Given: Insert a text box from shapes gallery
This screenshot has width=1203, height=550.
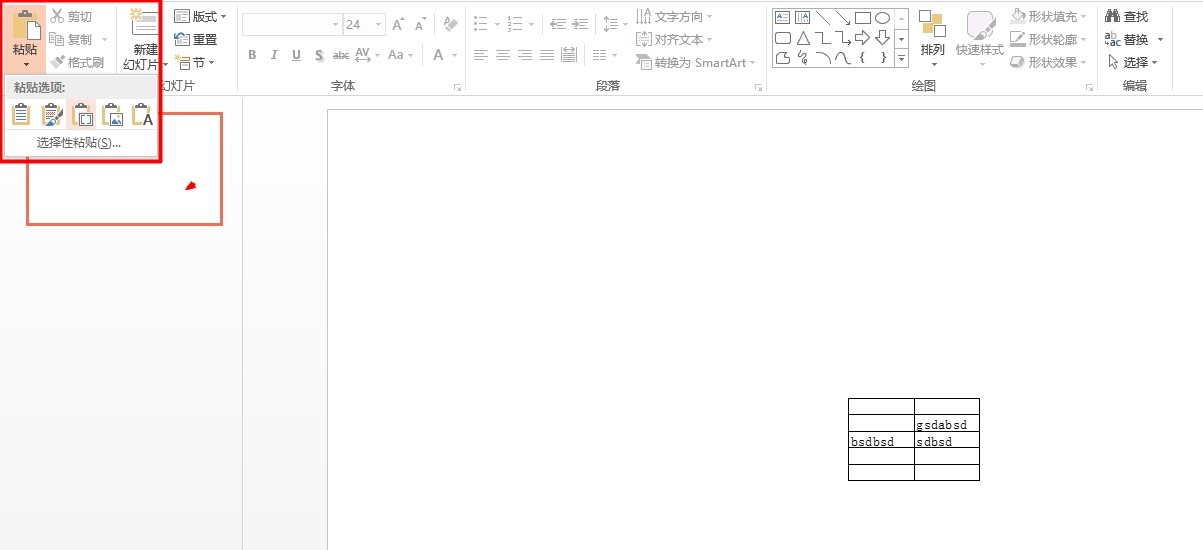Looking at the screenshot, I should 782,17.
